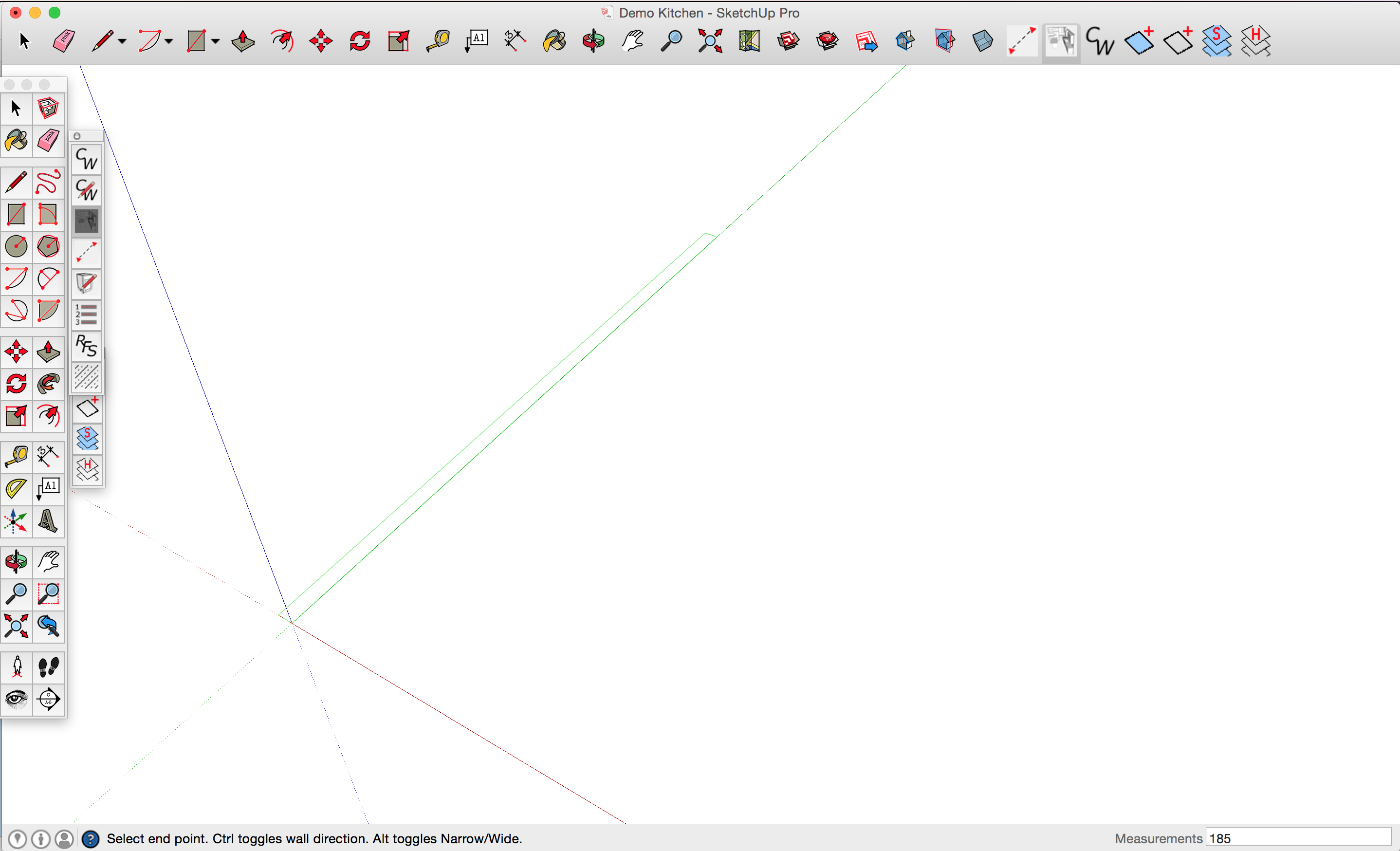Click the Walk tool footprints icon
This screenshot has width=1400, height=851.
click(48, 667)
